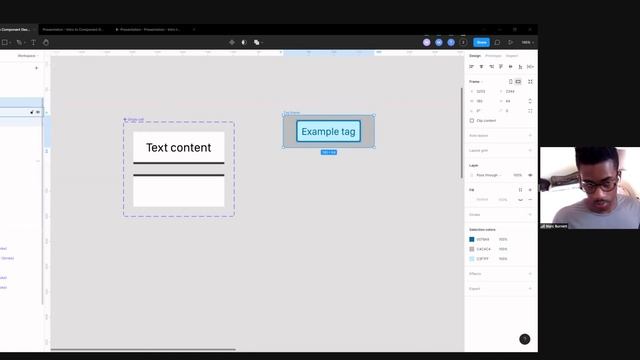This screenshot has height=360, width=640.
Task: Click the light blue selection color swatch
Action: (x=472, y=259)
